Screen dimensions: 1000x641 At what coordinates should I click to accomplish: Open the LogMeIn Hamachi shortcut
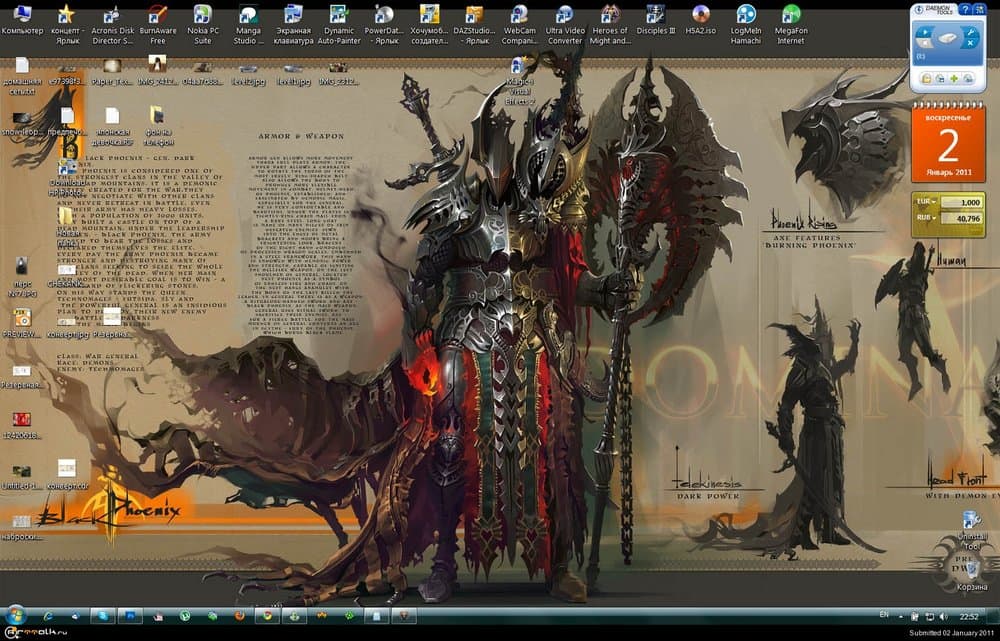coord(746,15)
